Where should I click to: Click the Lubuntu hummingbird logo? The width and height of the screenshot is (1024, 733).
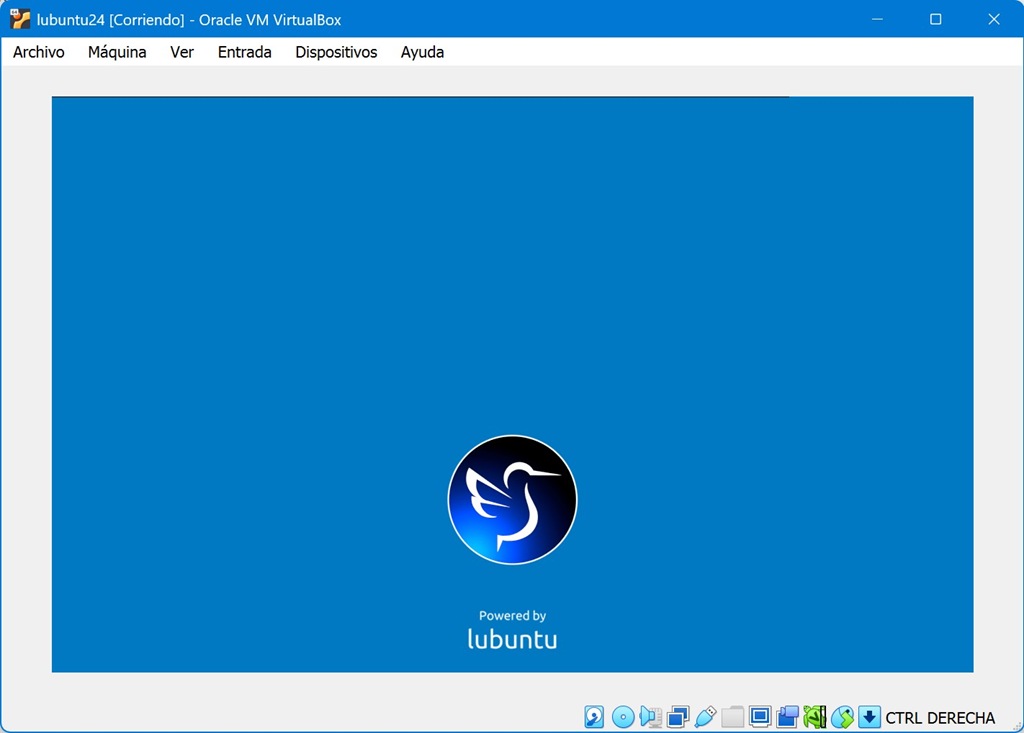[512, 500]
